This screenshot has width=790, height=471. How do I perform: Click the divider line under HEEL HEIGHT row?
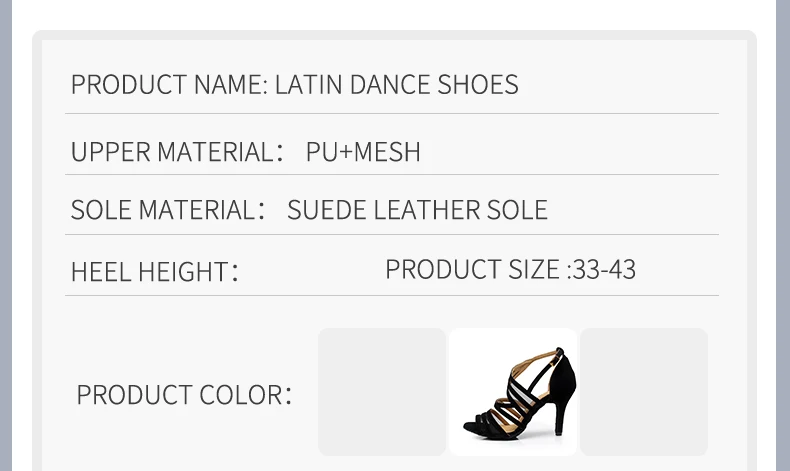(x=392, y=296)
